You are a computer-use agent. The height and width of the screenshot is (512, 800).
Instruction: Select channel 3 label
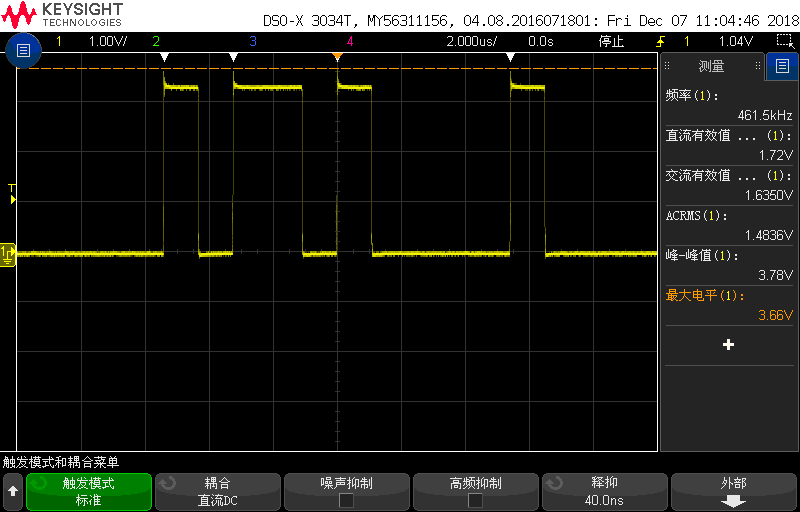pos(253,42)
